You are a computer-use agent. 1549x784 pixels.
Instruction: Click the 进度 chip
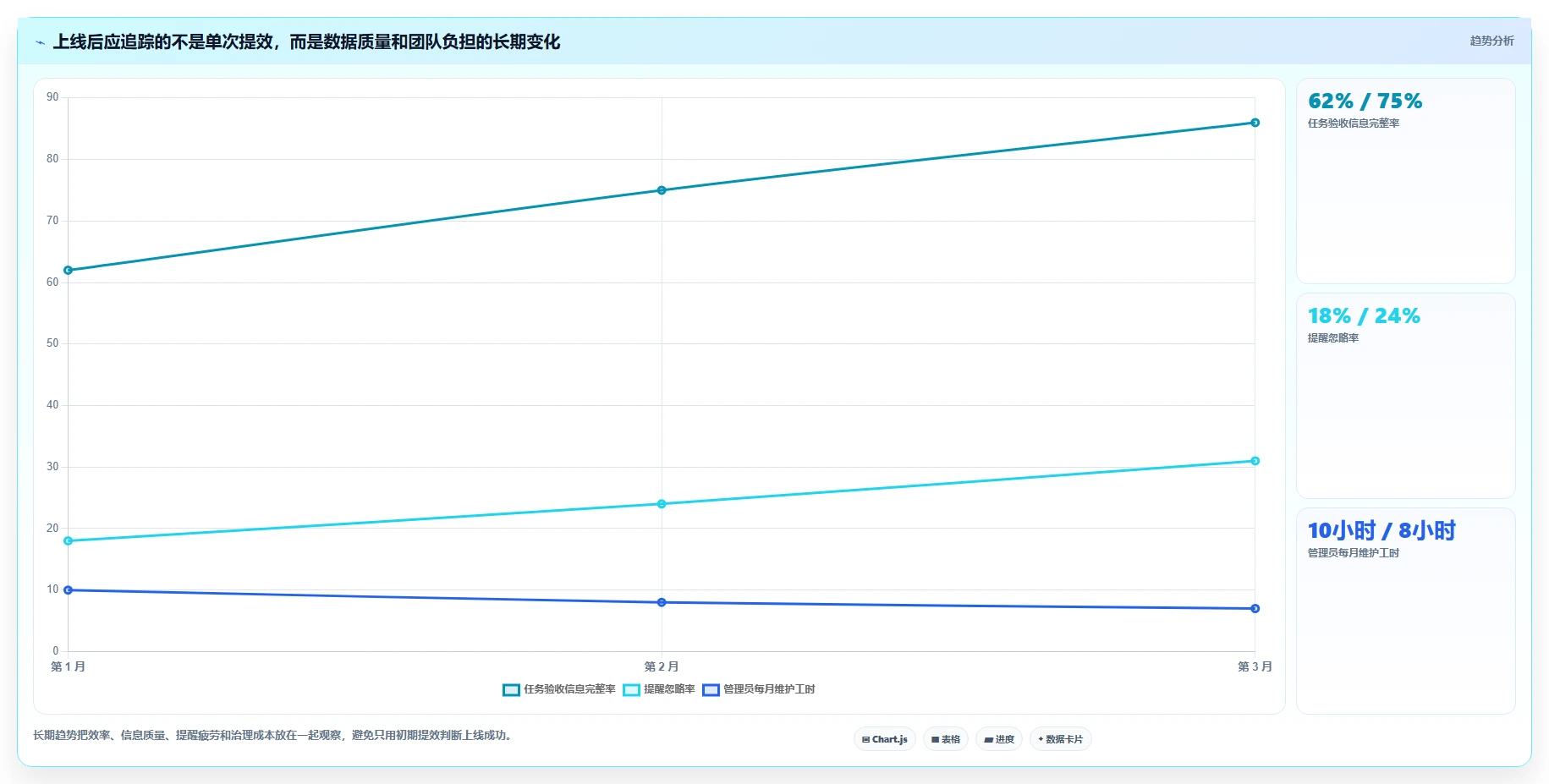[x=999, y=739]
